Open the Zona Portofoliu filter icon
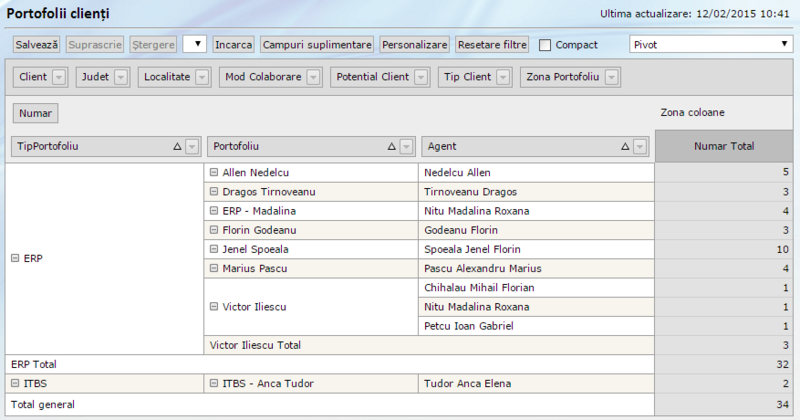Image resolution: width=800 pixels, height=420 pixels. click(611, 77)
